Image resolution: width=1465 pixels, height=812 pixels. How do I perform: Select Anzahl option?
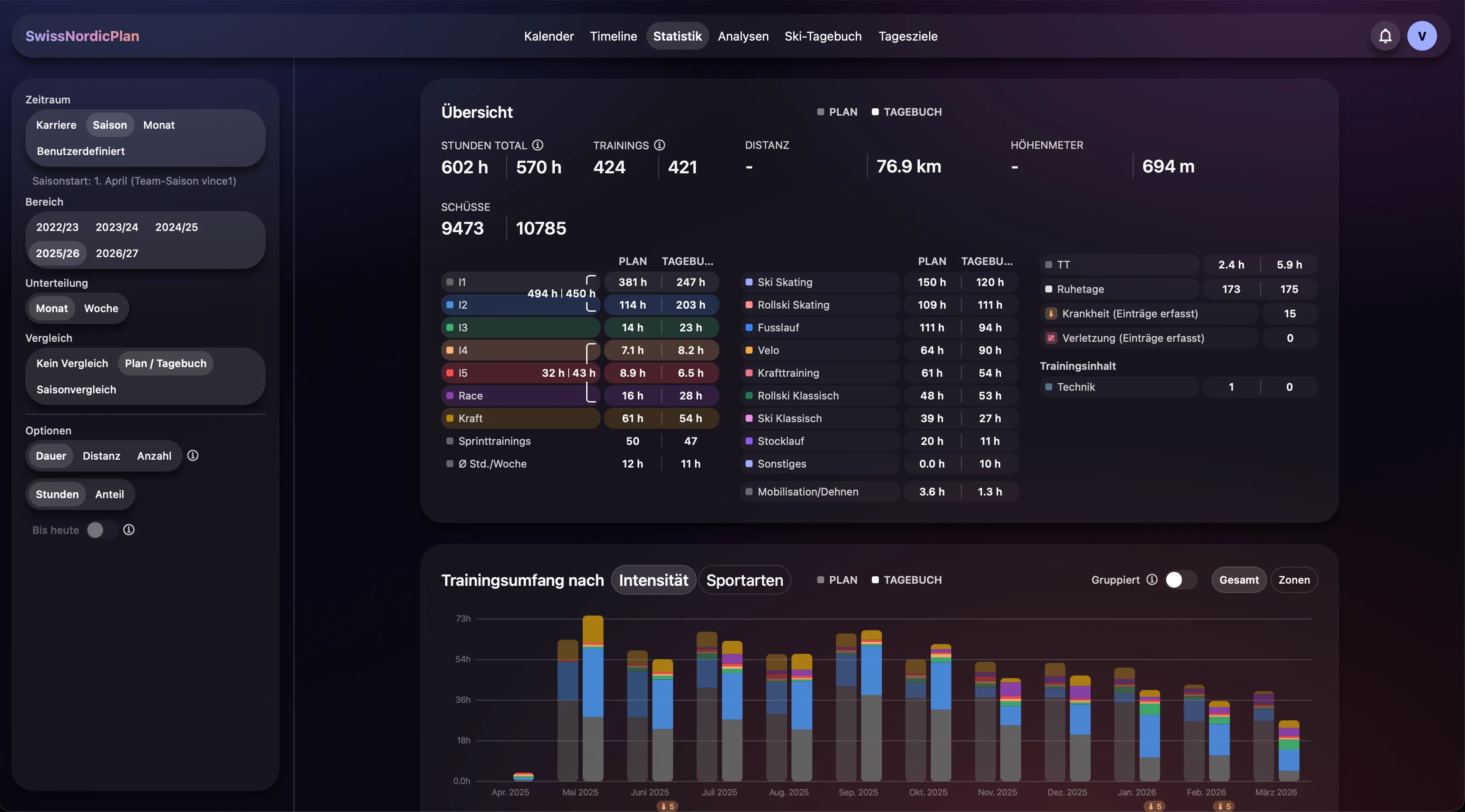click(154, 456)
